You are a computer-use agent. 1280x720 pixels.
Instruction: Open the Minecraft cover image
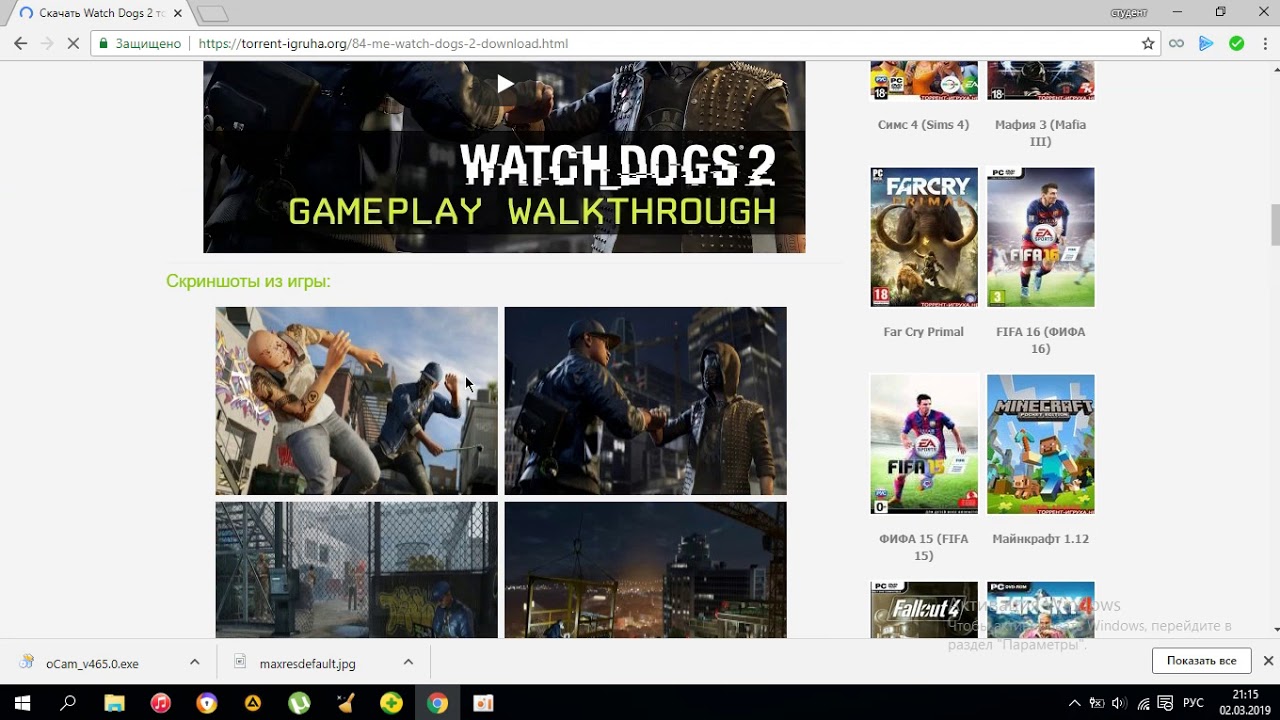point(1040,444)
